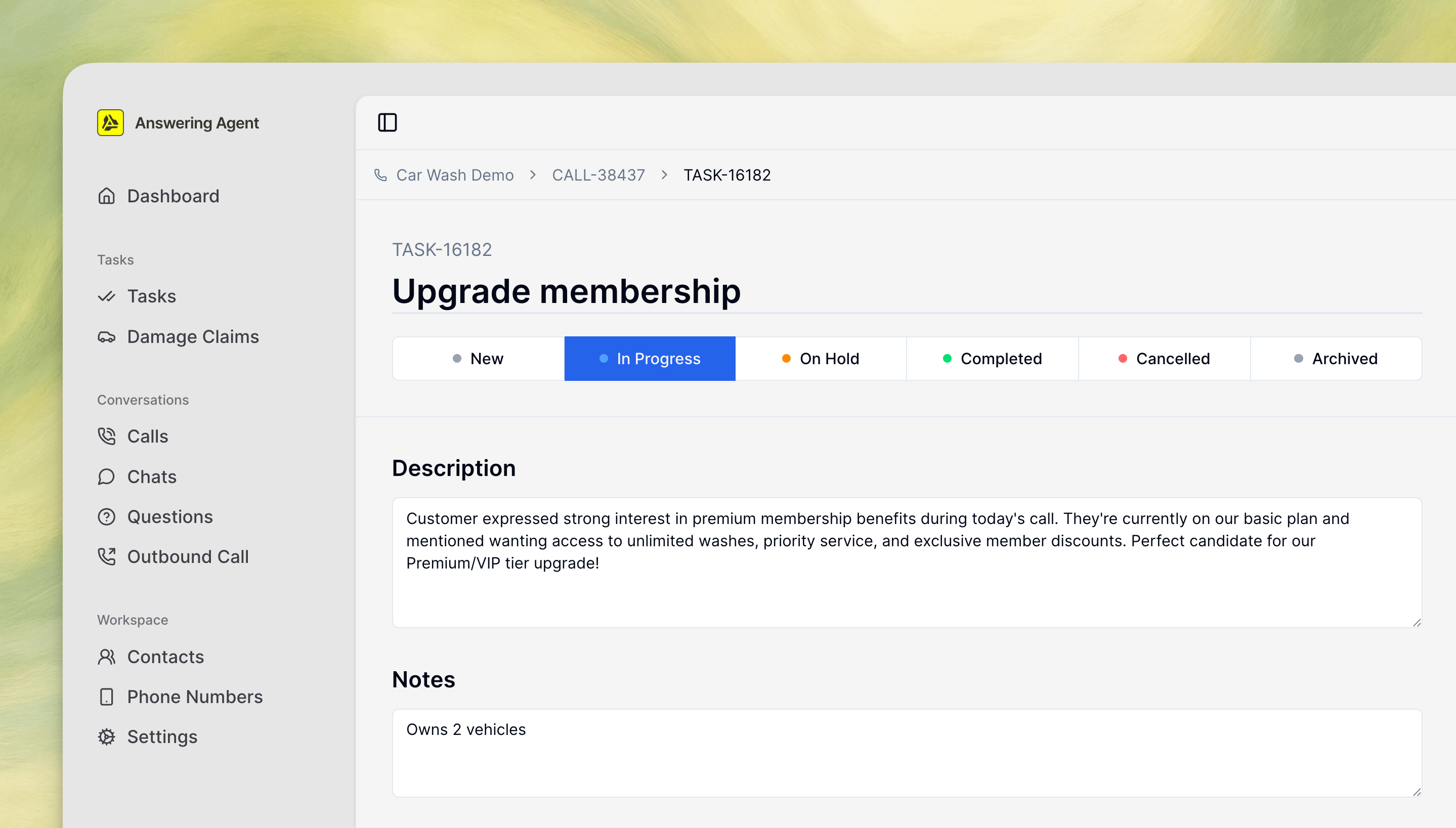Open Calls using the phone icon

coord(107,435)
